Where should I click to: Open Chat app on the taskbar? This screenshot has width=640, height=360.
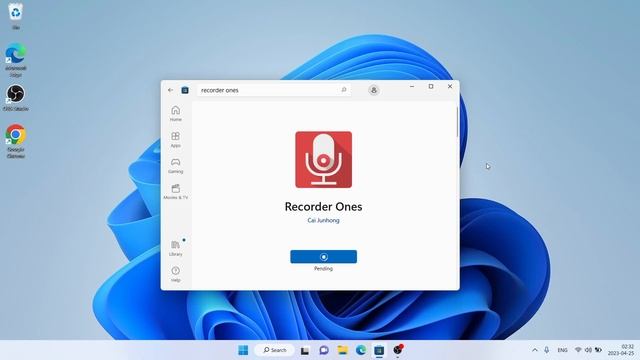pyautogui.click(x=324, y=350)
